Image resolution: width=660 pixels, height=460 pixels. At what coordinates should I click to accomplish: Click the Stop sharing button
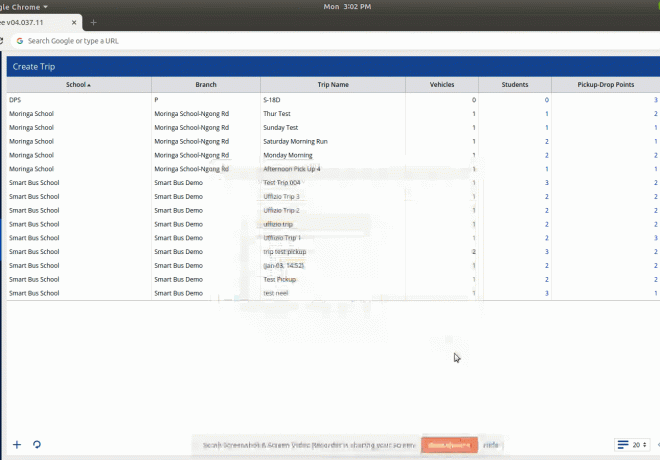point(449,445)
